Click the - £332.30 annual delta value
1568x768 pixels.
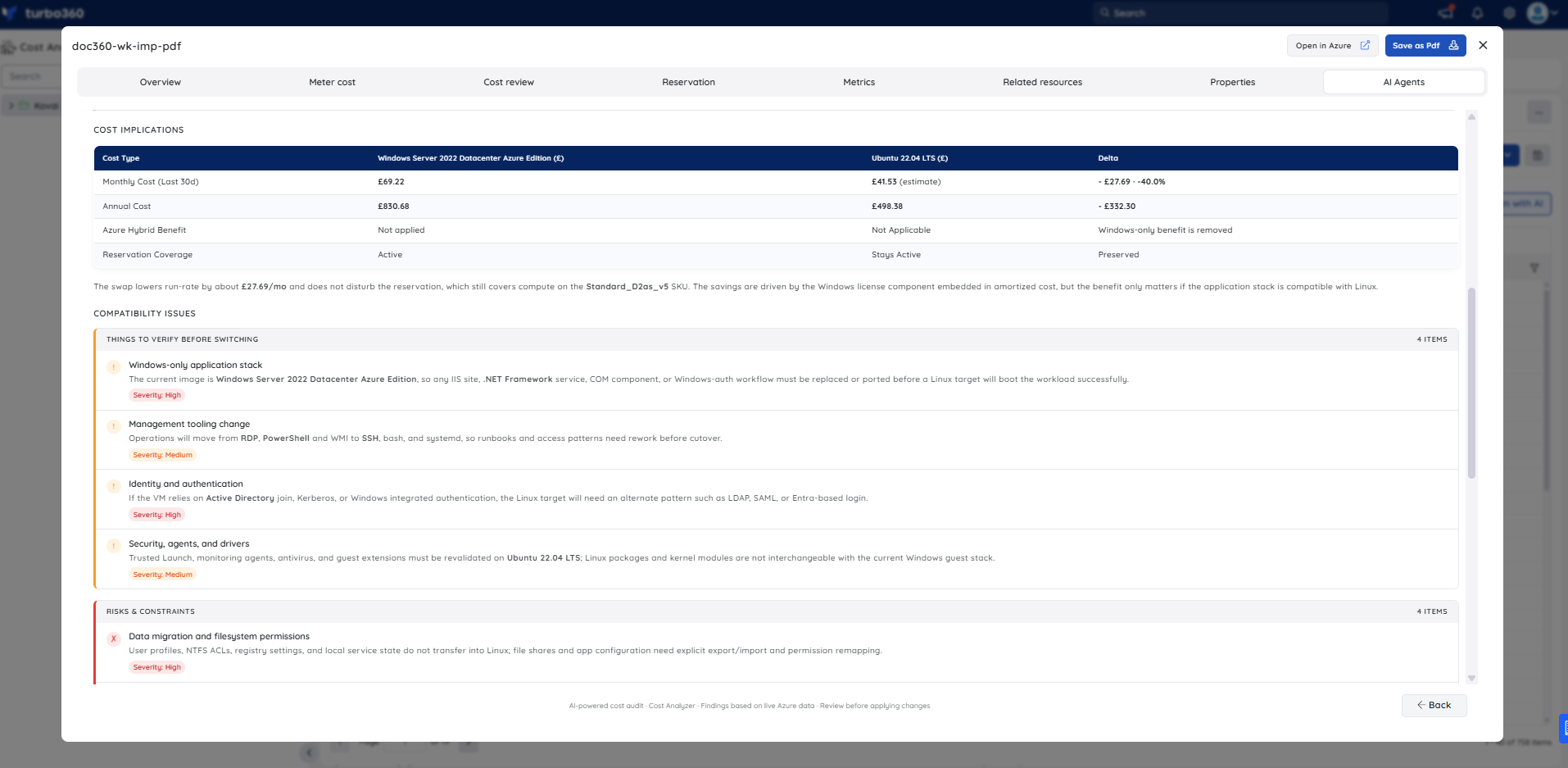[x=1117, y=207]
